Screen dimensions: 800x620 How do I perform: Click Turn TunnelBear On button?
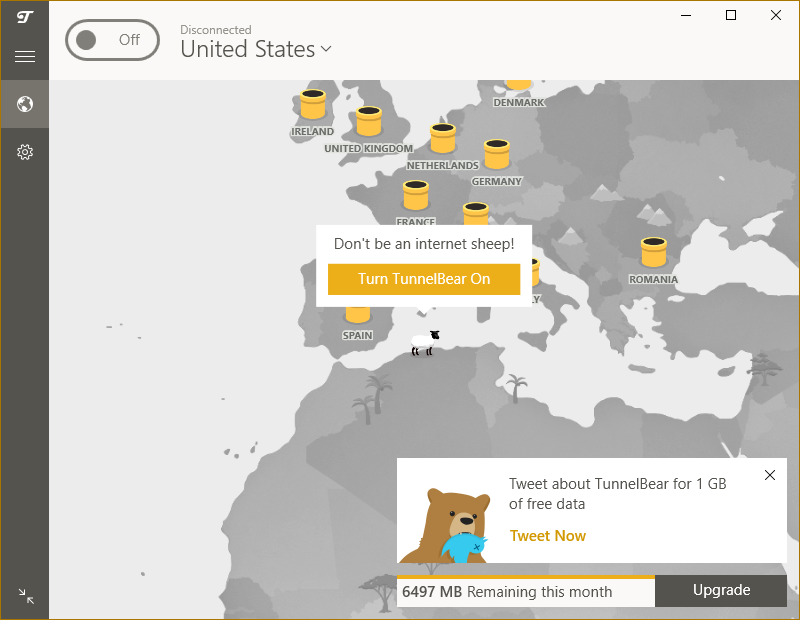tap(424, 279)
